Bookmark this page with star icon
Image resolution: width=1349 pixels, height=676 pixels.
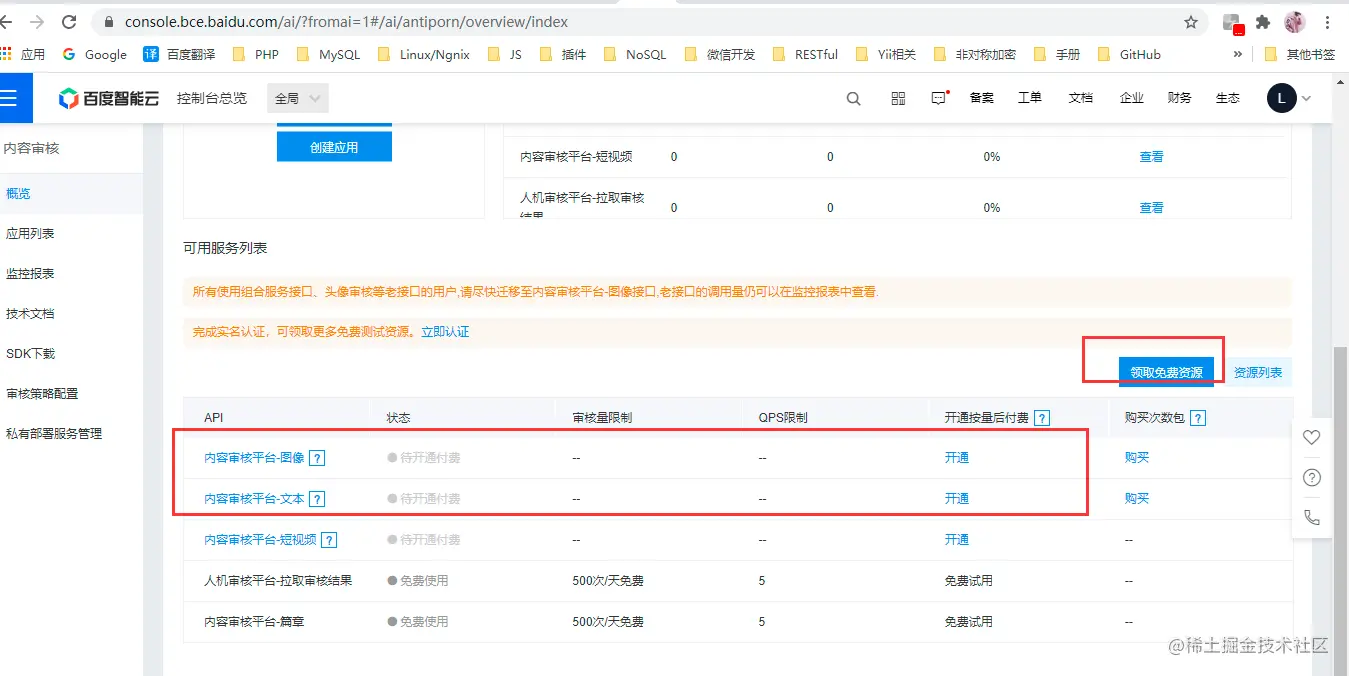[1190, 22]
